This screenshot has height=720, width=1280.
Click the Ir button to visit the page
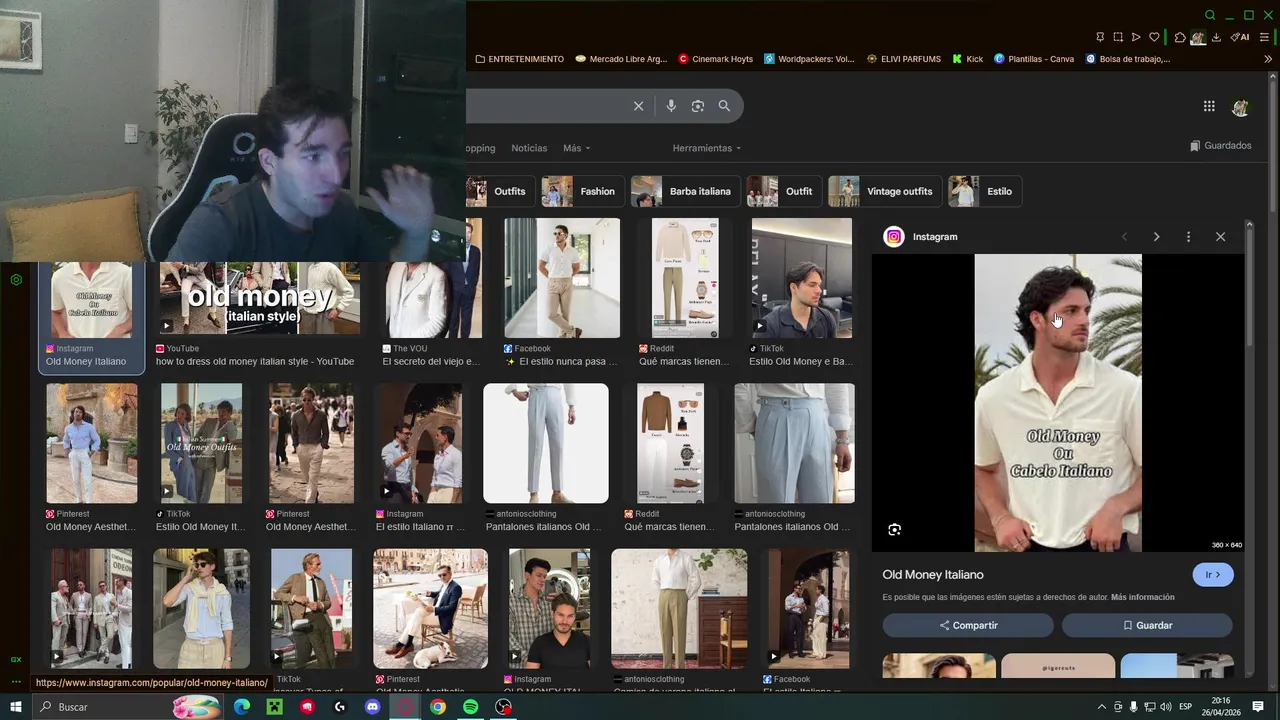coord(1213,575)
